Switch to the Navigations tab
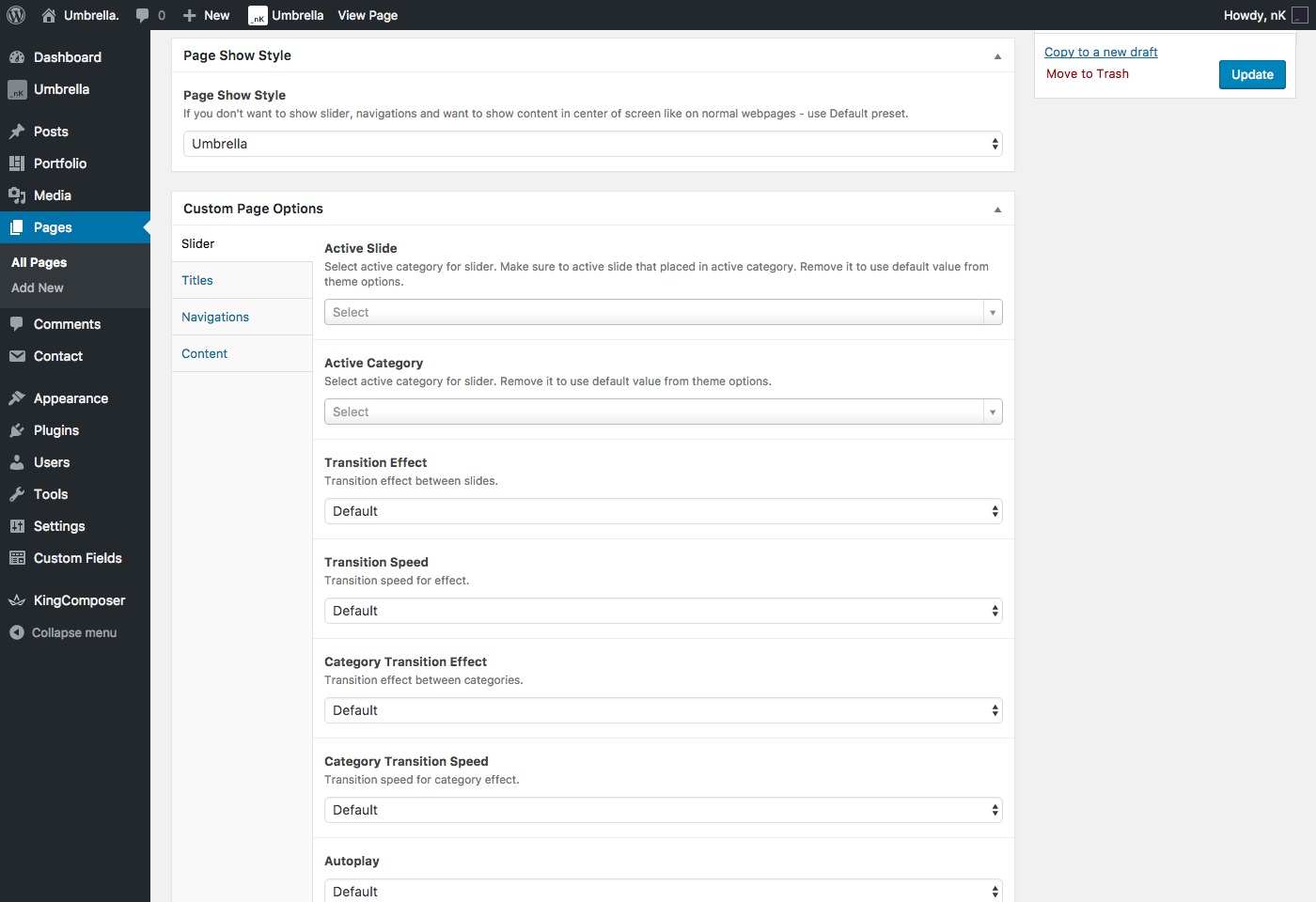 [215, 317]
